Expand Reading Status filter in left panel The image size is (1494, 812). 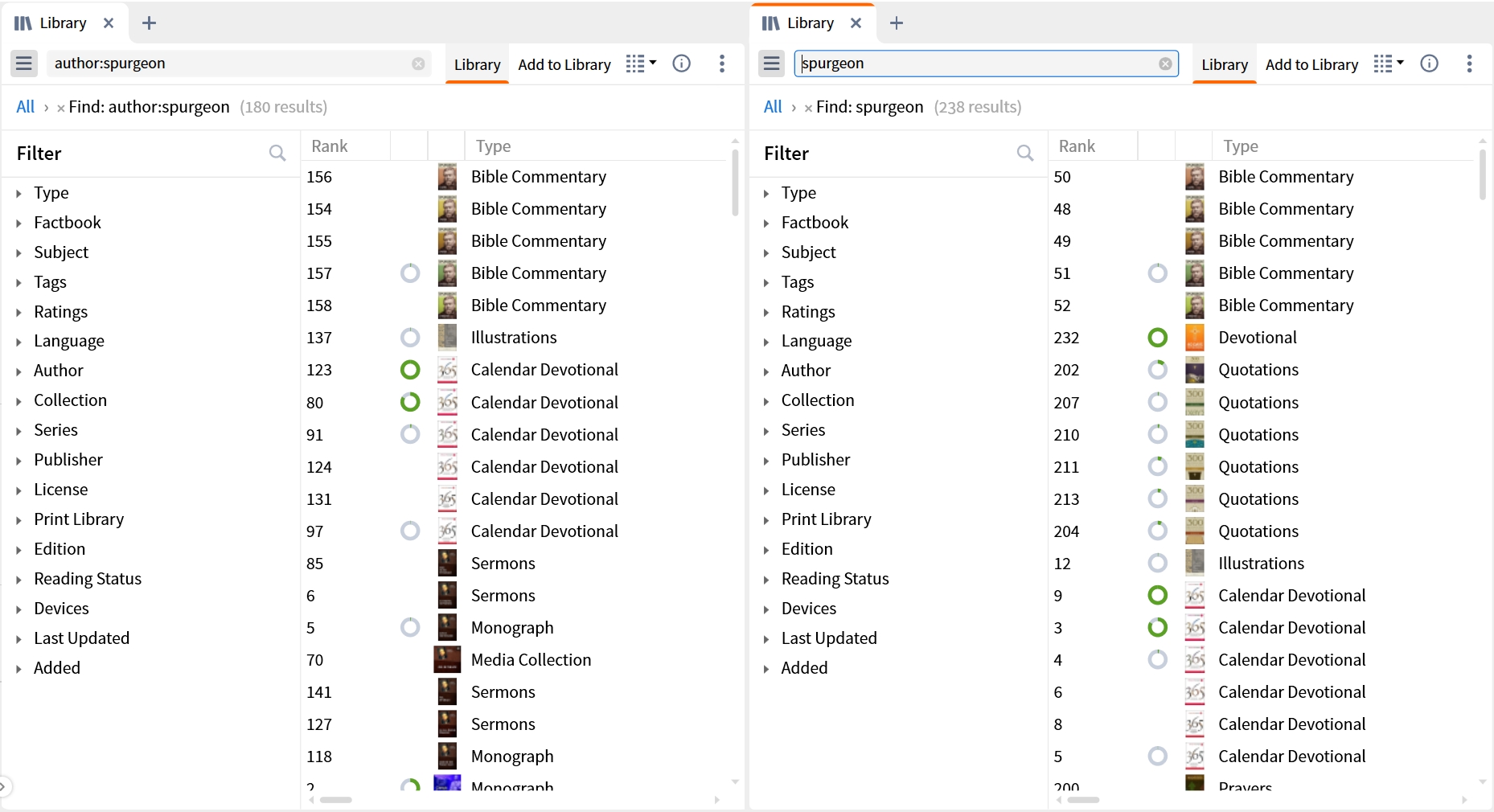[x=19, y=580]
